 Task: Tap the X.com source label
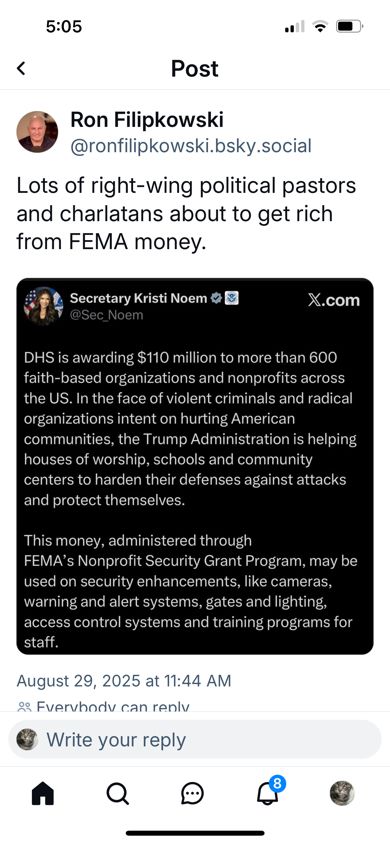[x=334, y=300]
